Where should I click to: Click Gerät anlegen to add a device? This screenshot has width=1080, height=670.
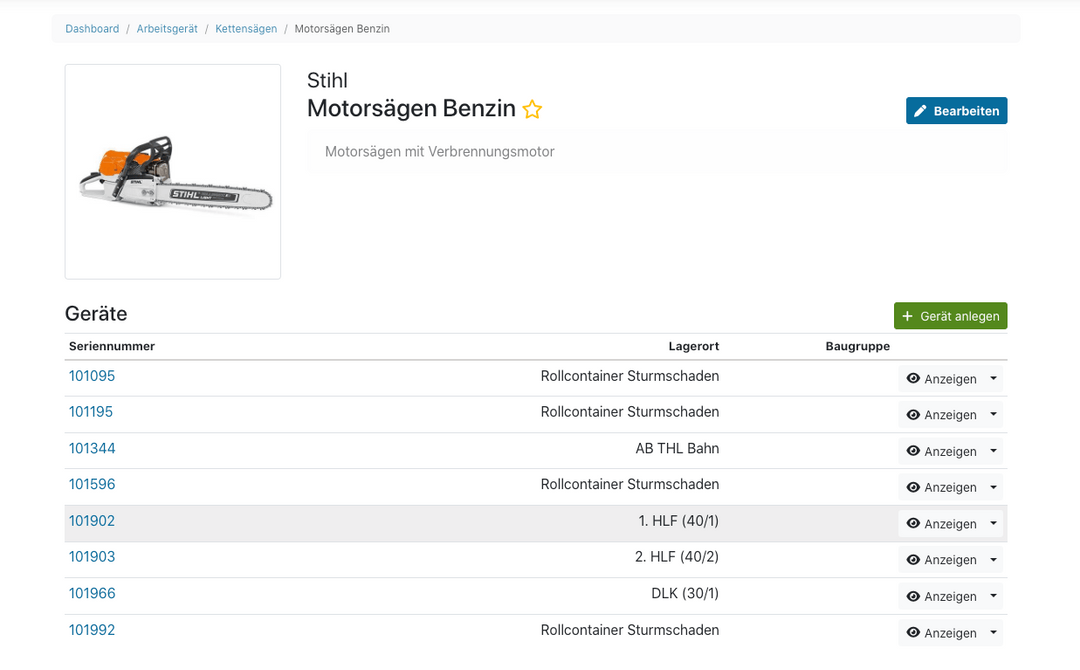coord(951,316)
